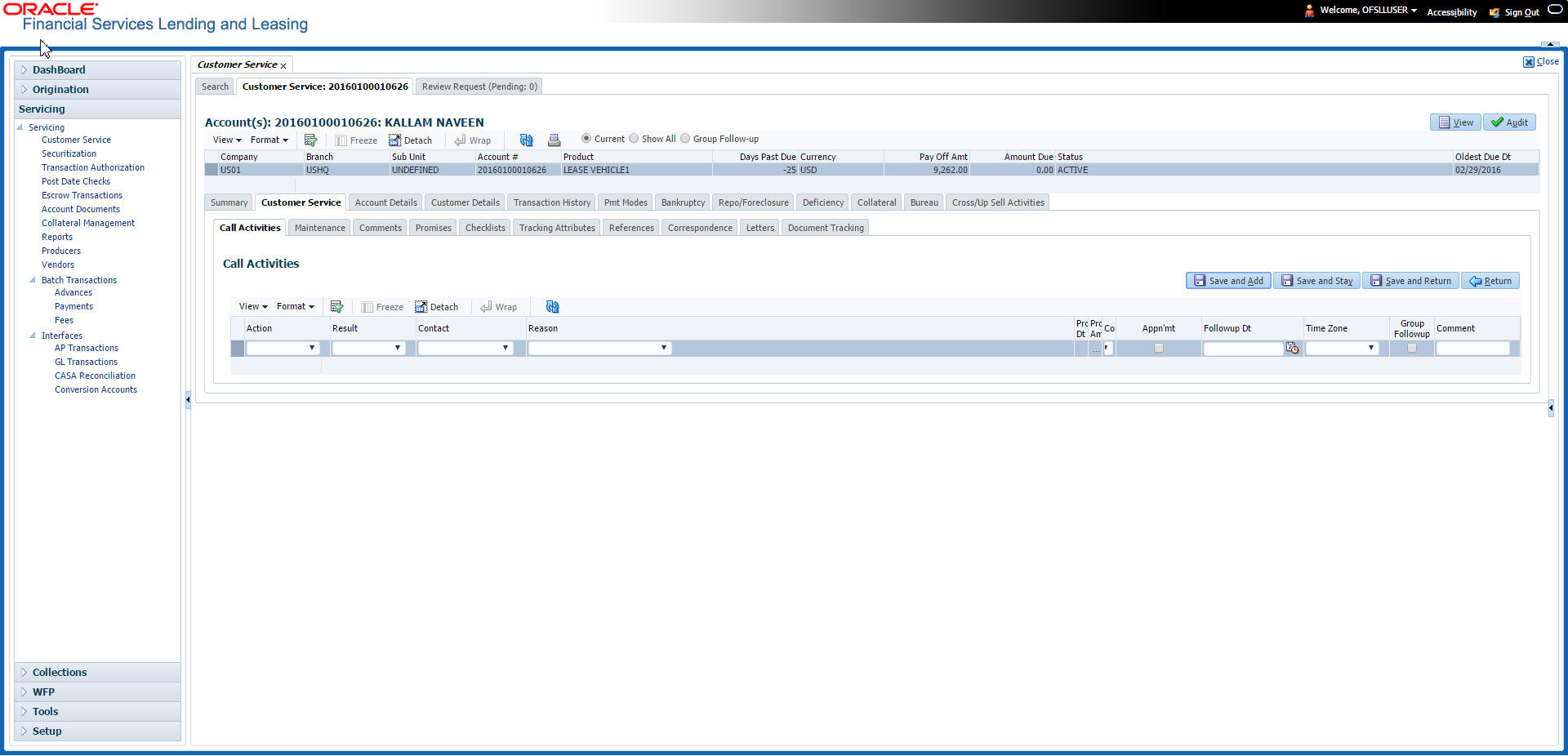This screenshot has width=1568, height=756.
Task: Switch to the Account Details tab
Action: coord(386,202)
